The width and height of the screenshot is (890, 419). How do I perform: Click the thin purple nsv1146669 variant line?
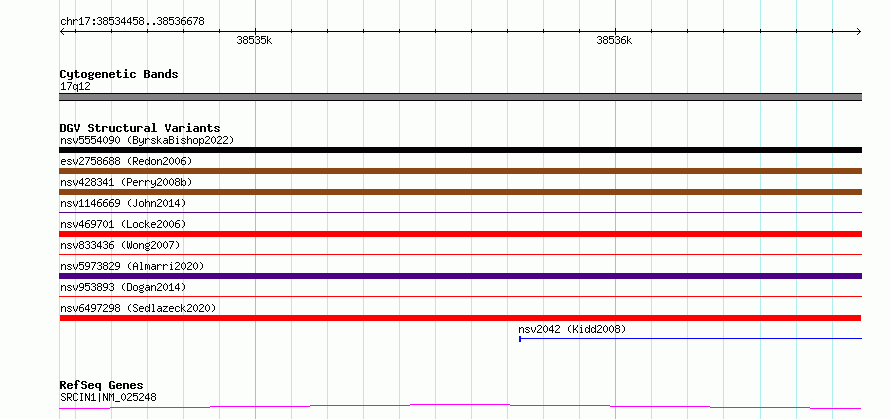click(x=460, y=212)
